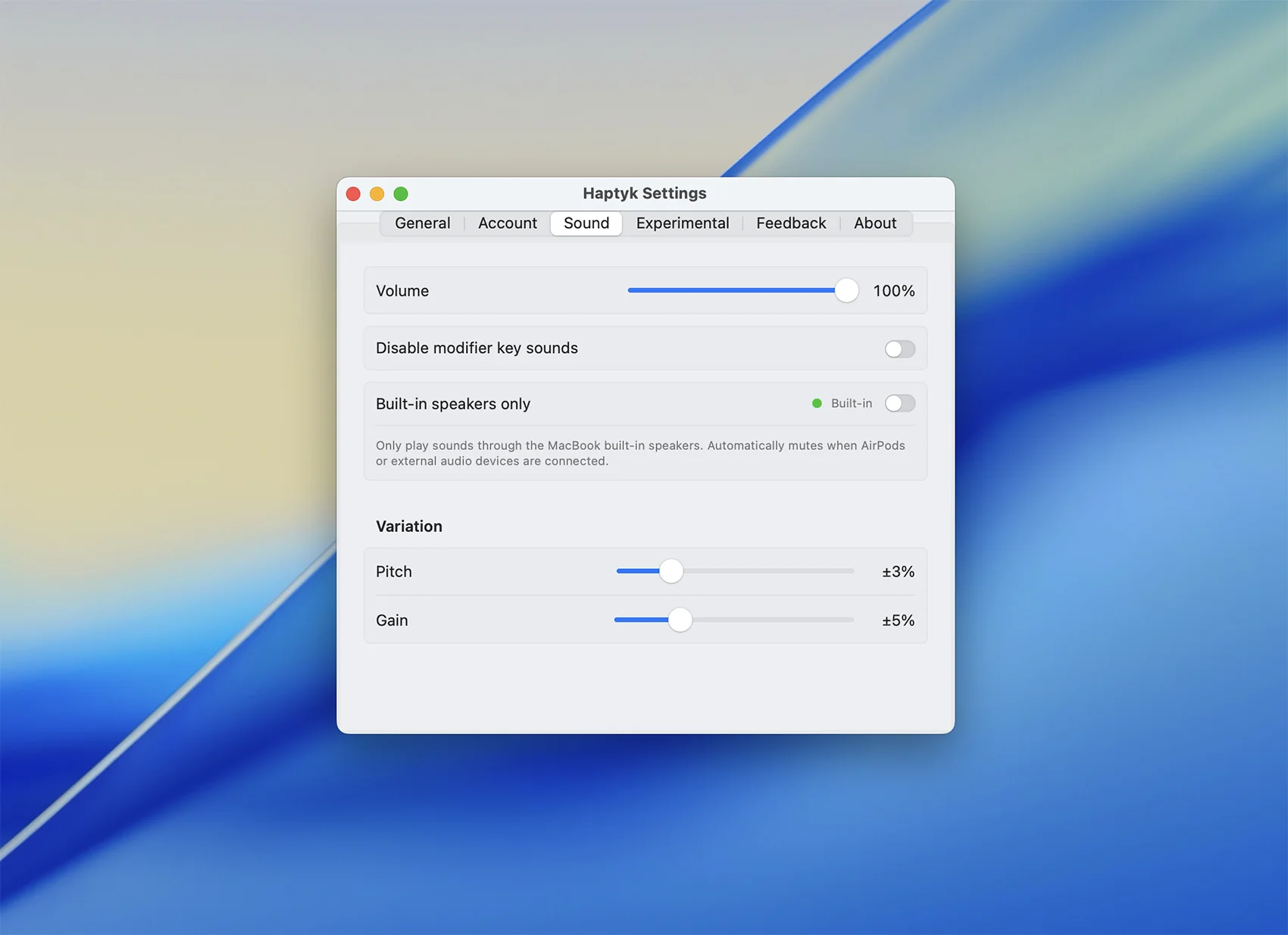
Task: Select the Sound tab
Action: pyautogui.click(x=586, y=224)
